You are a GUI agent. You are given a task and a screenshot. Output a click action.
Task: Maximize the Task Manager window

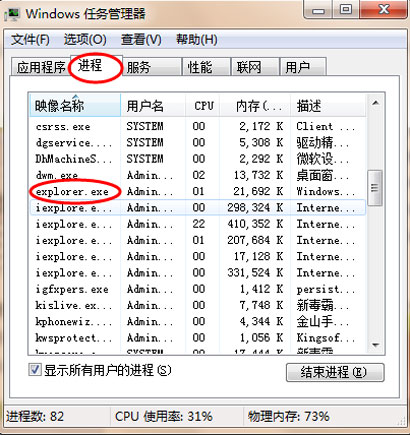[346, 10]
